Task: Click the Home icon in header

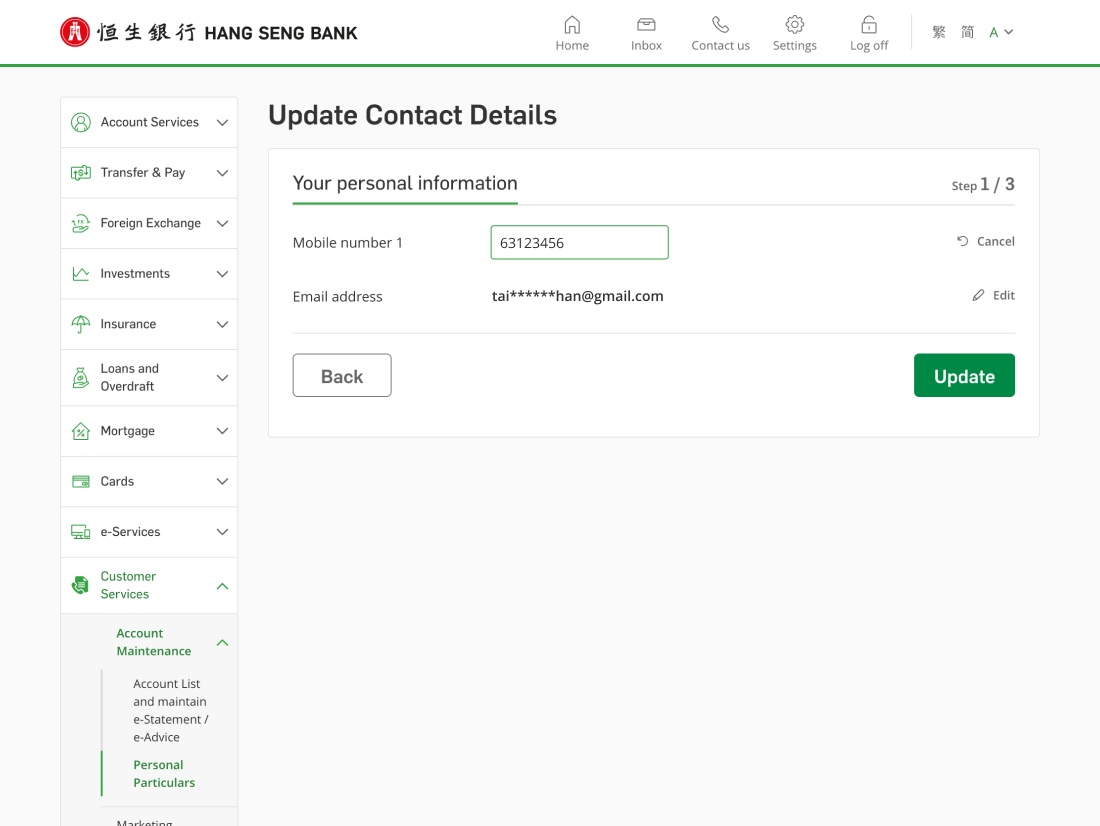Action: (572, 25)
